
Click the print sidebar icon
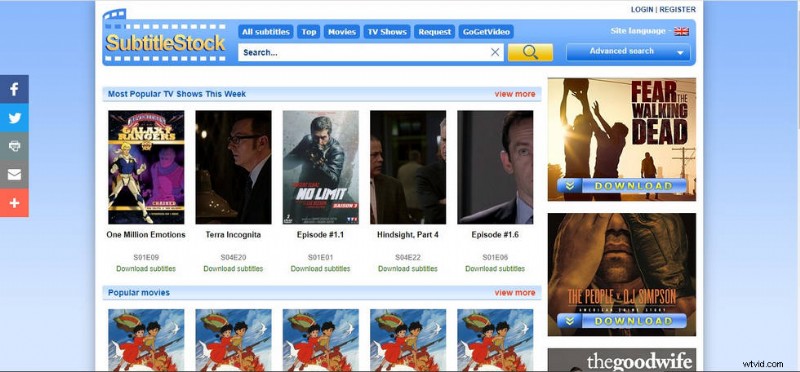[14, 146]
